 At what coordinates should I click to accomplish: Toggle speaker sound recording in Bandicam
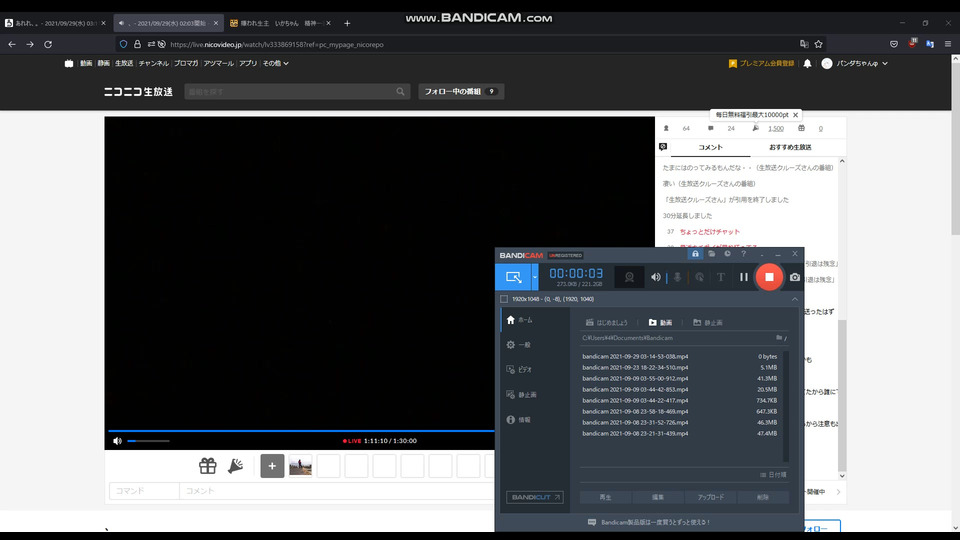point(656,277)
